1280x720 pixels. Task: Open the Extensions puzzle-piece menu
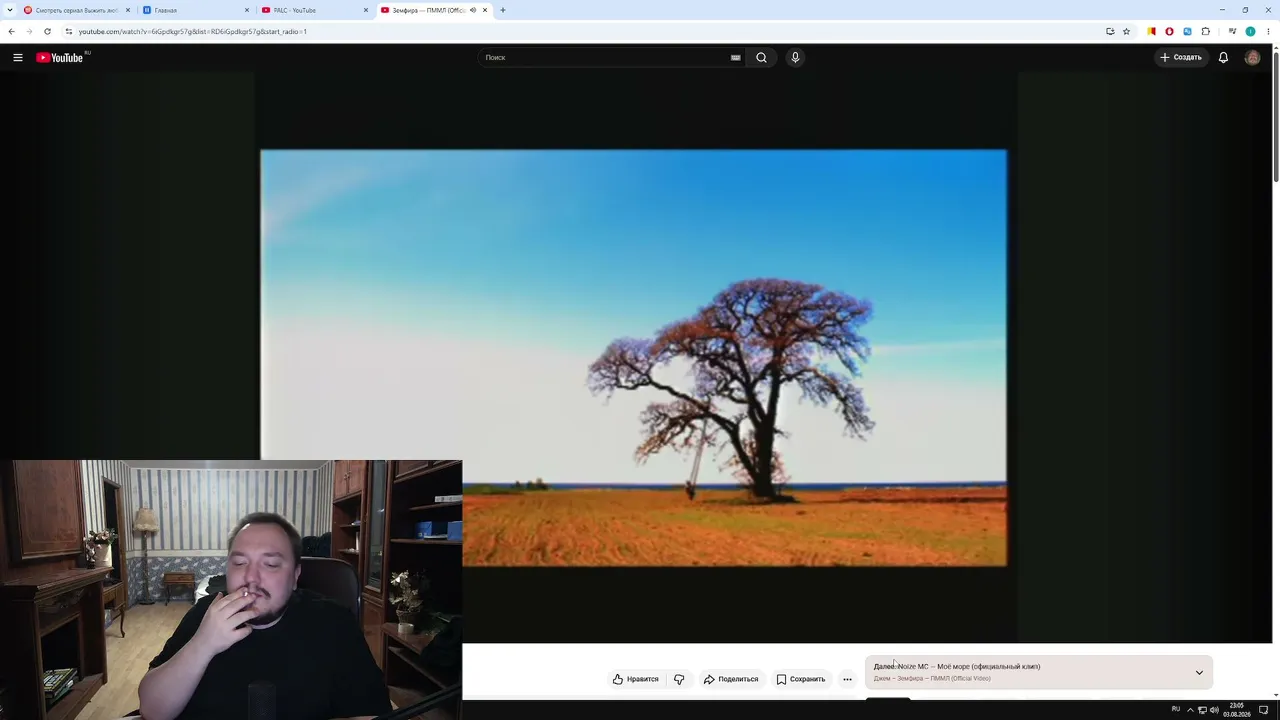pyautogui.click(x=1205, y=32)
